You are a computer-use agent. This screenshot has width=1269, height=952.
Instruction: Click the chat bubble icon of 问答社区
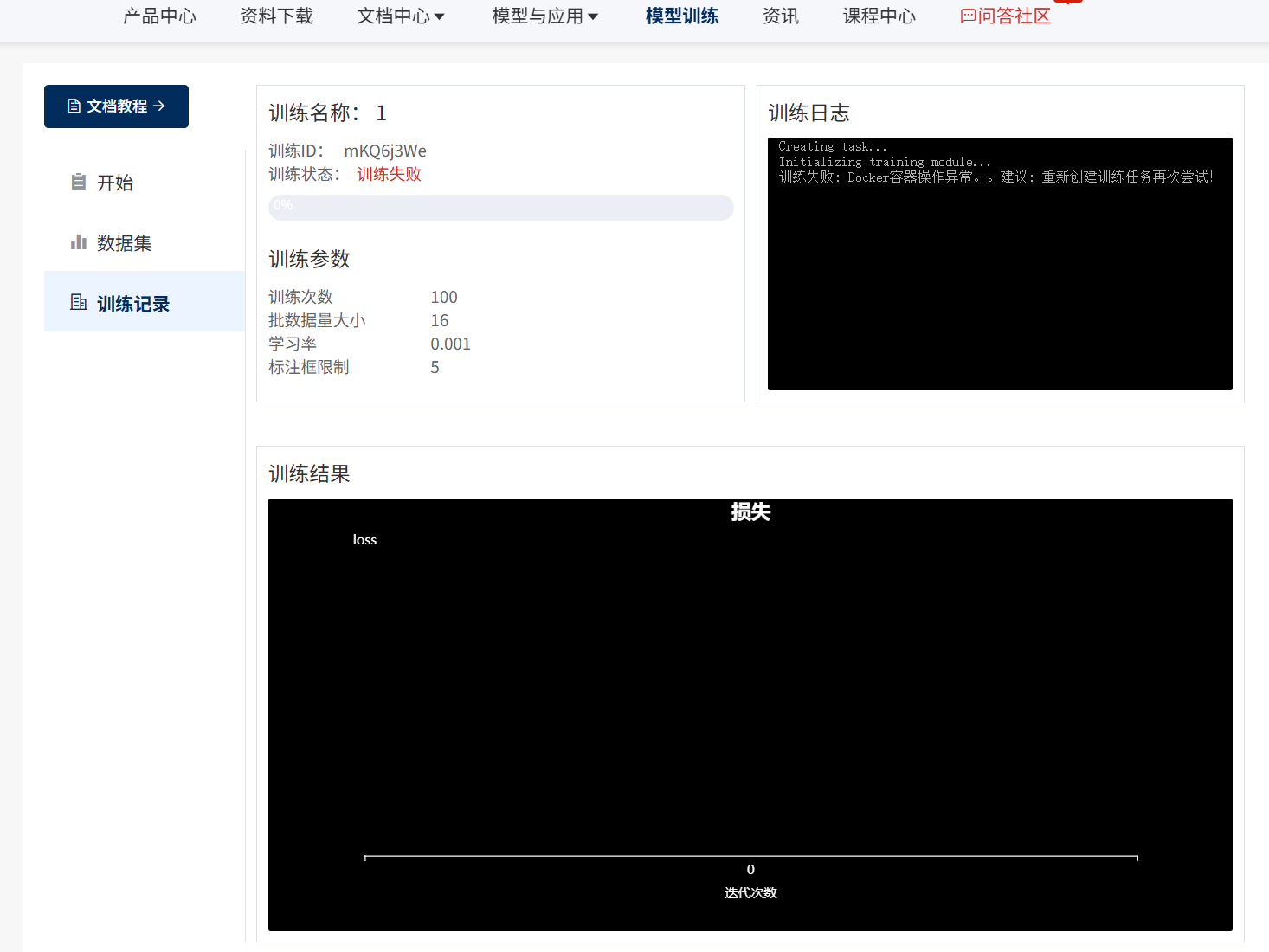[968, 16]
